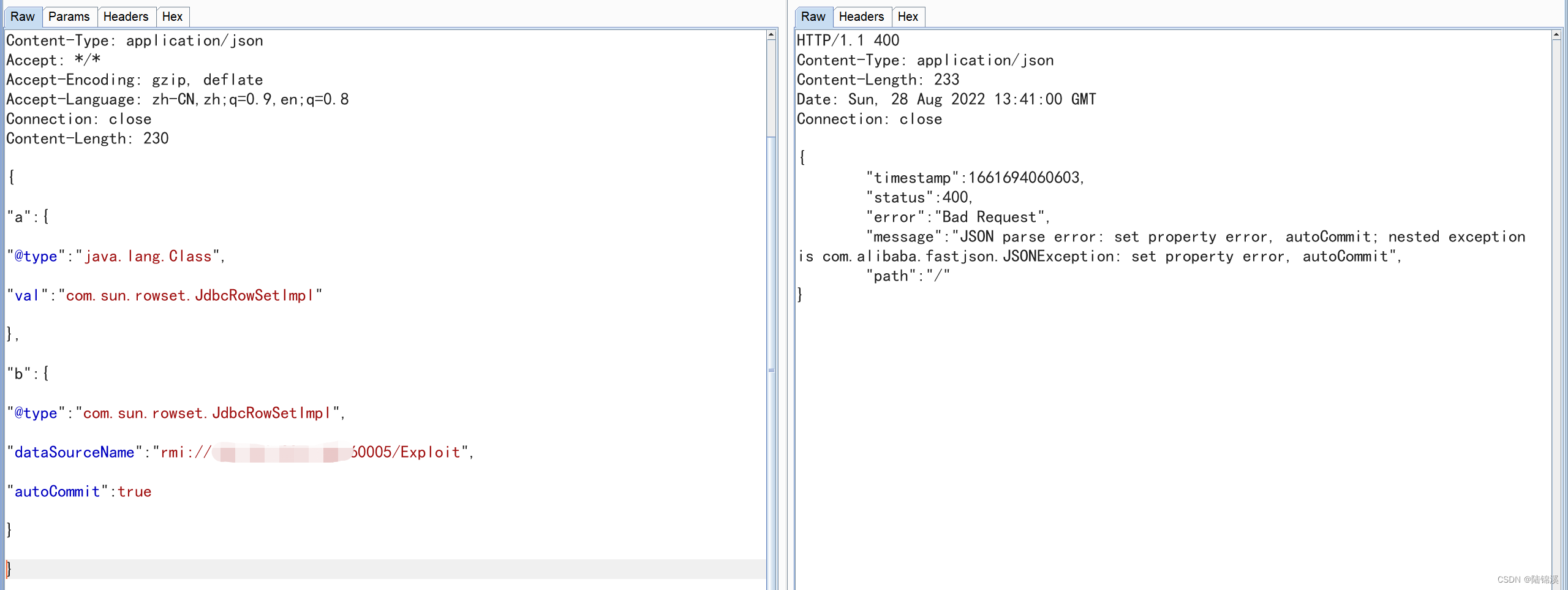
Task: Open the response Headers tab
Action: [x=861, y=17]
